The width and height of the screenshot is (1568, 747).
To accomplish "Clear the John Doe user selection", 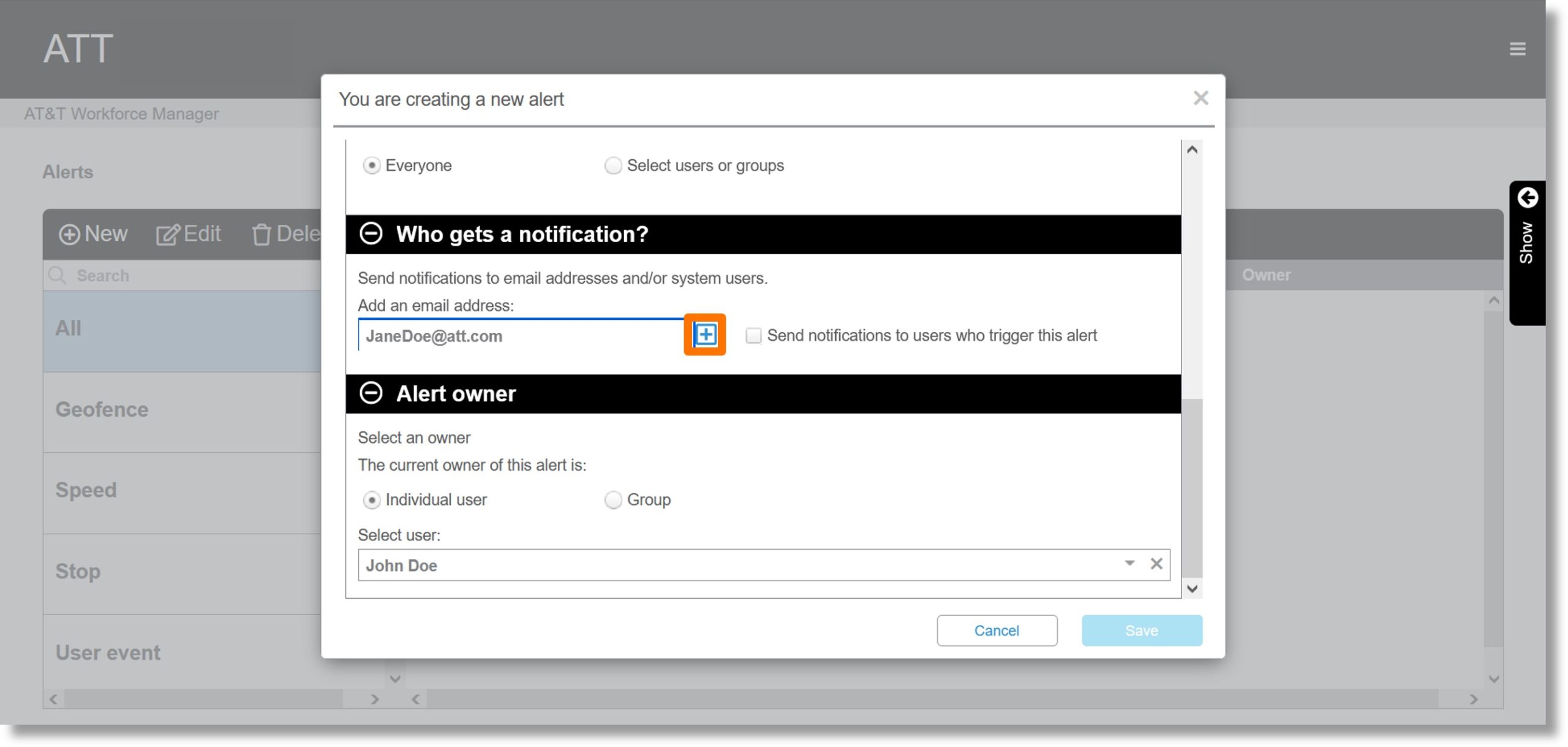I will pos(1156,564).
